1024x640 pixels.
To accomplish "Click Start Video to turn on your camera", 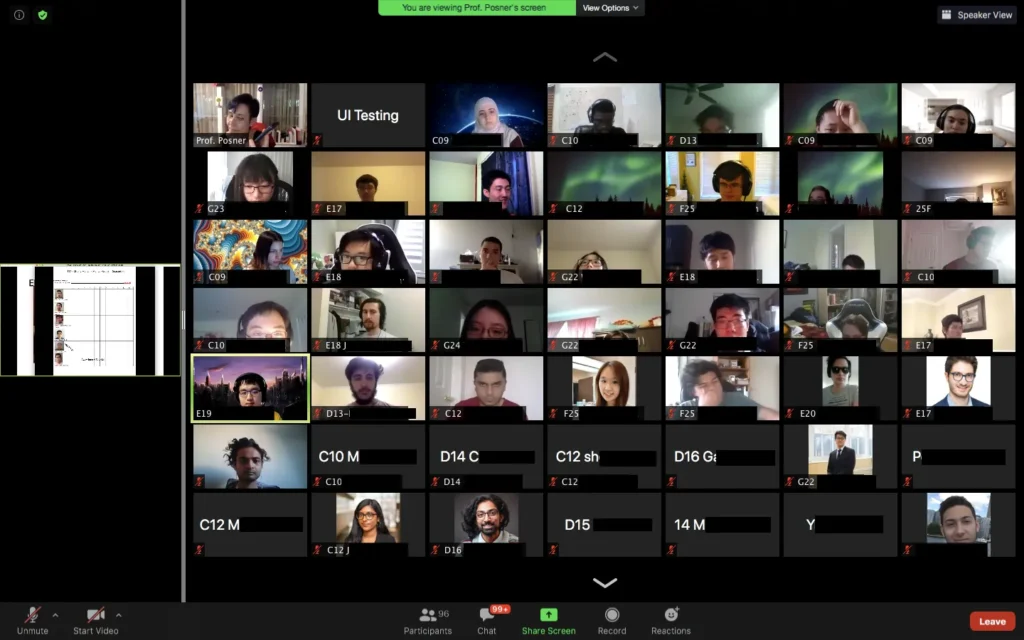I will pos(94,620).
